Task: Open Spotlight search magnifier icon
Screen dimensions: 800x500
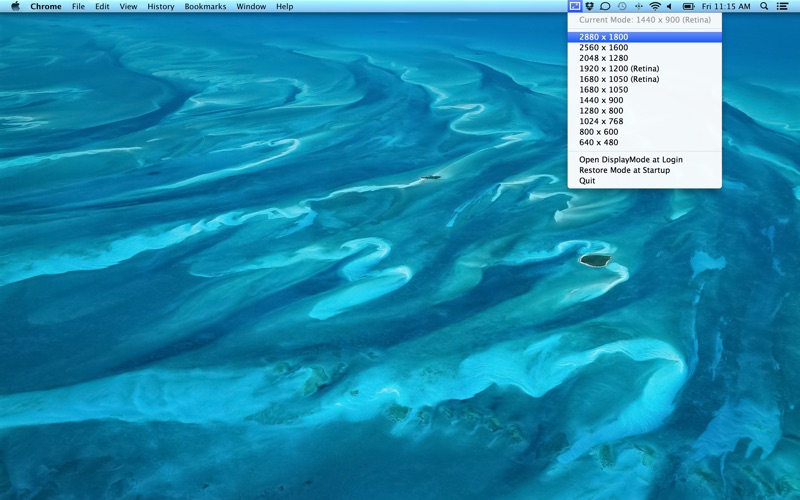Action: point(764,6)
